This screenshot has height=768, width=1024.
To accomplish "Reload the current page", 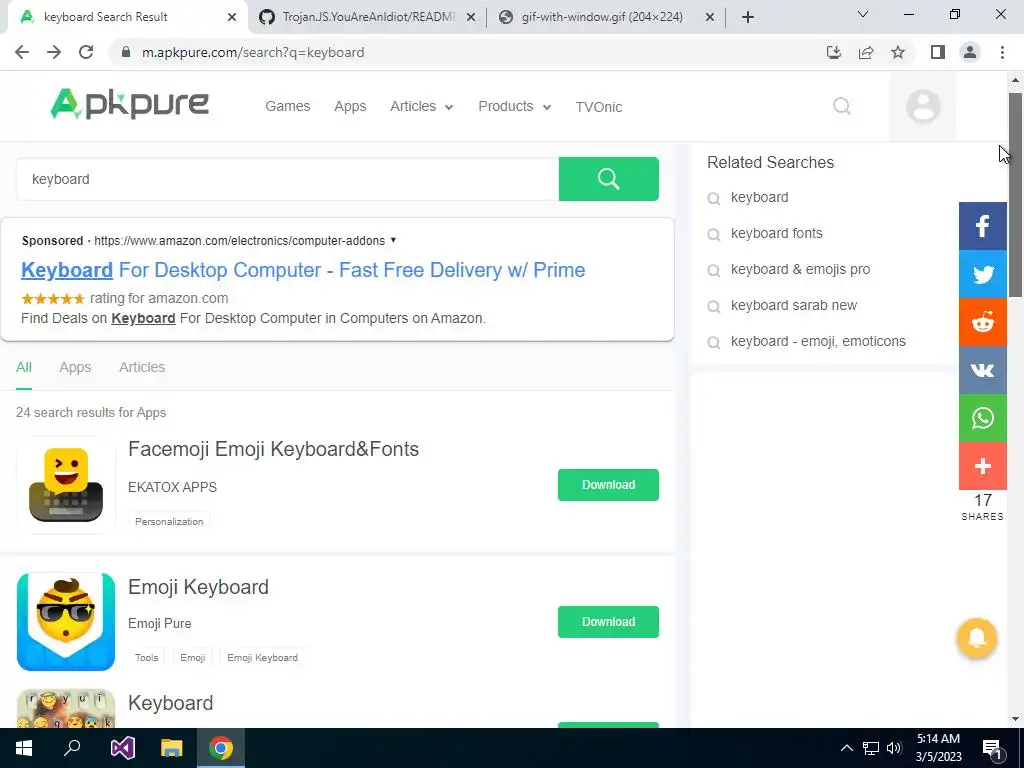I will coord(86,52).
